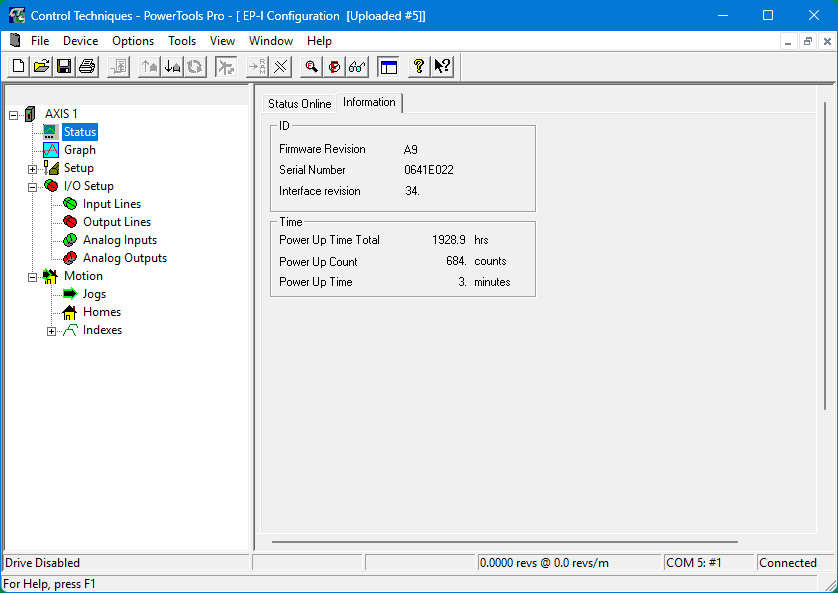Click the Update/refresh circular arrows icon
This screenshot has width=838, height=593.
(196, 67)
